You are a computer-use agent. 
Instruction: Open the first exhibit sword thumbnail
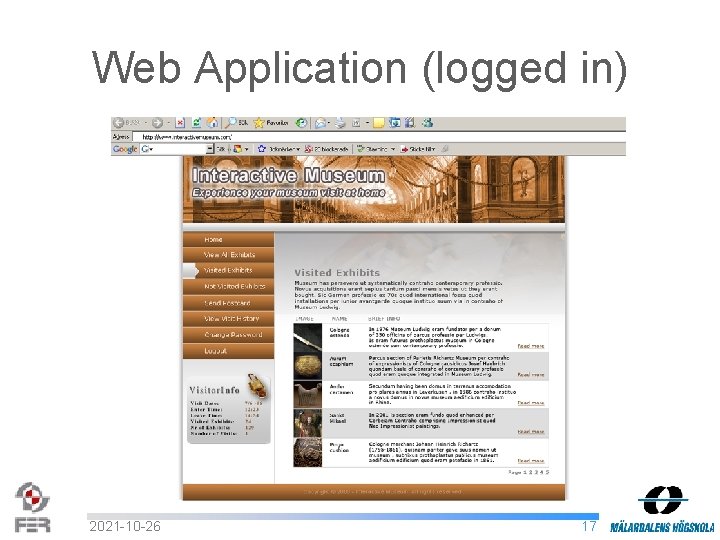click(308, 338)
